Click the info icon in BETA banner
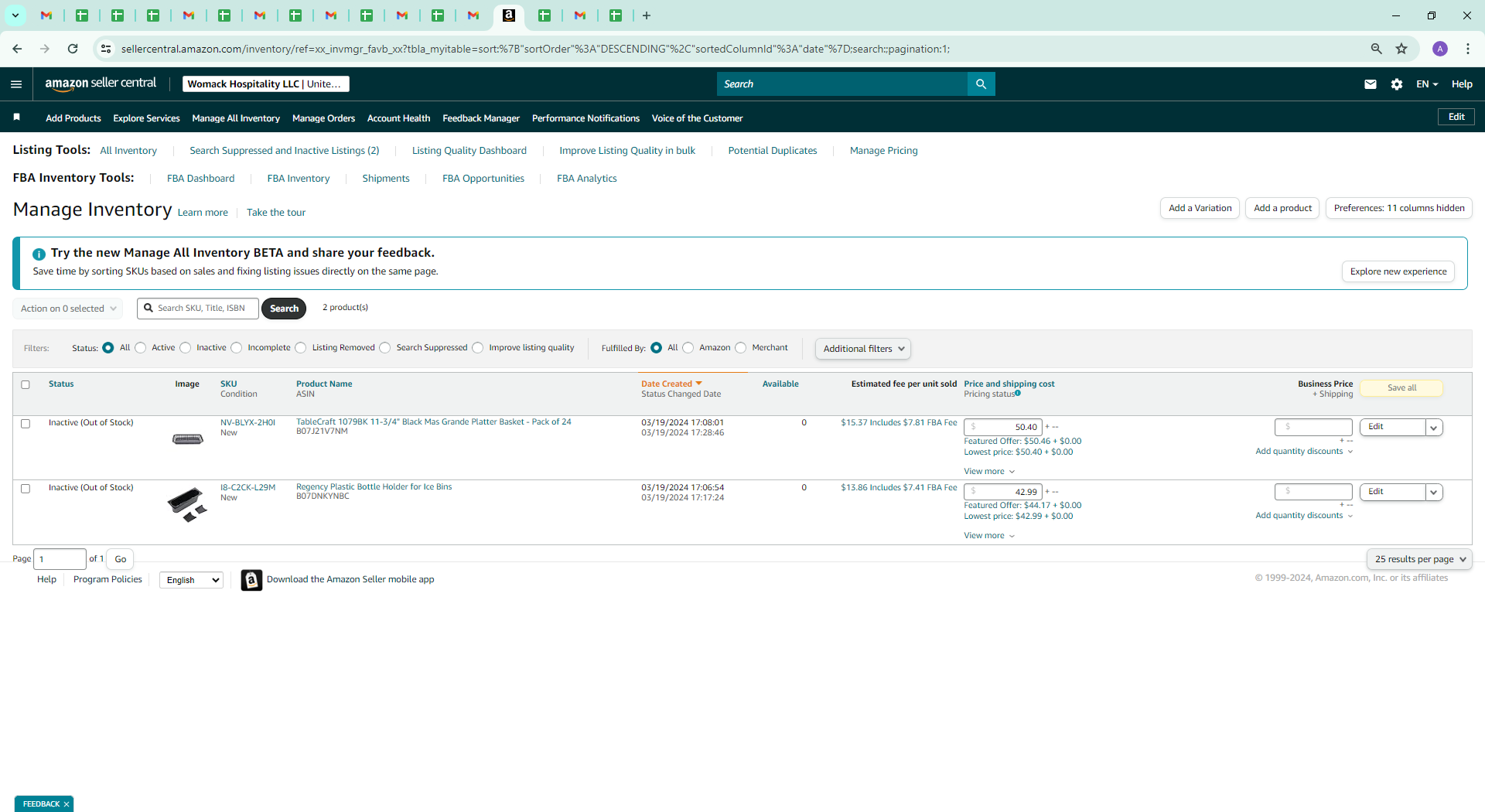1485x812 pixels. [39, 254]
